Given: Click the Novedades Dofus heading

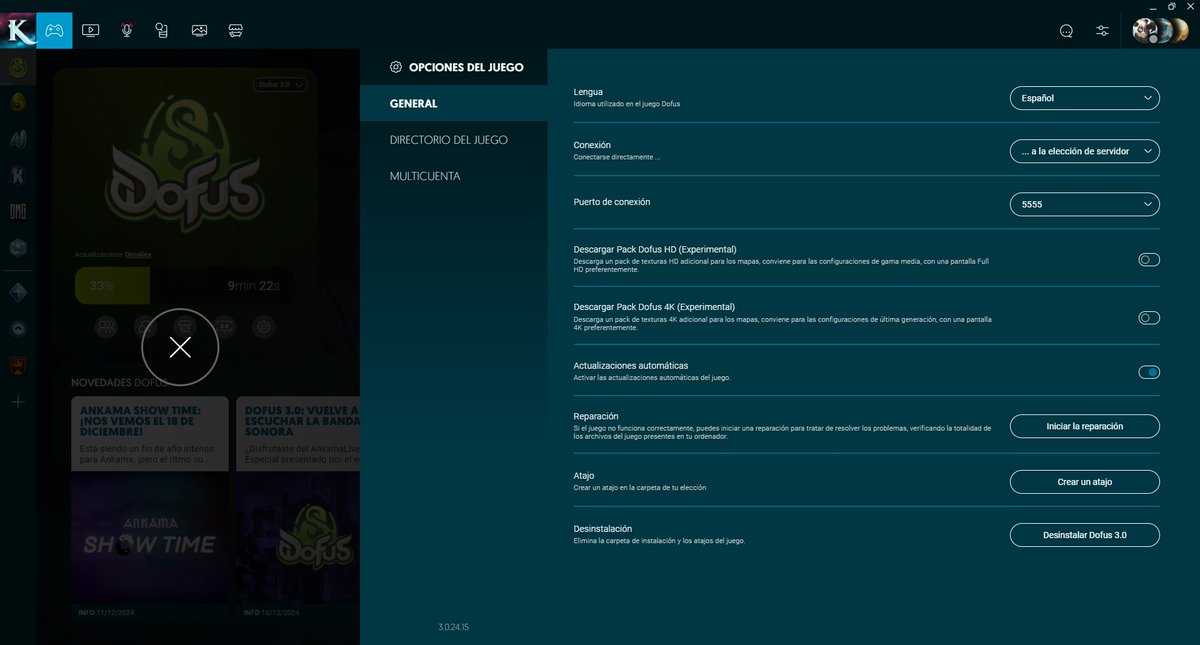Looking at the screenshot, I should (118, 383).
